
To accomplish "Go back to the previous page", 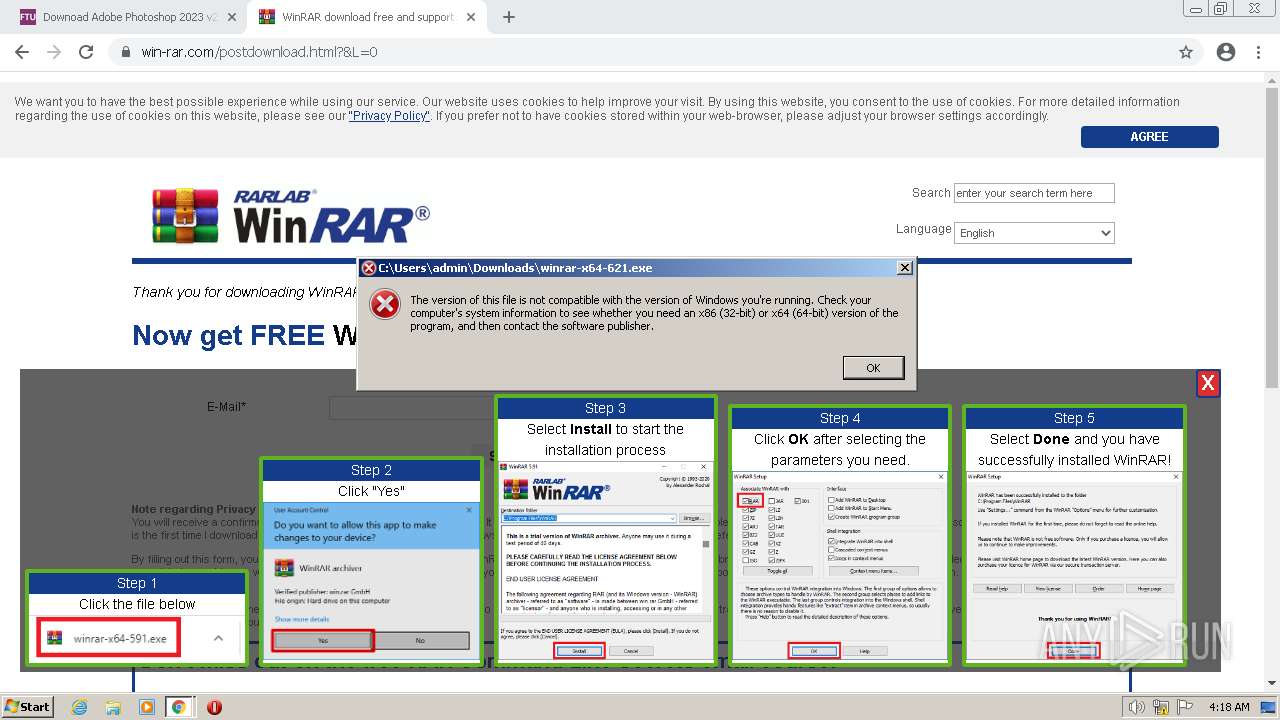I will (22, 52).
